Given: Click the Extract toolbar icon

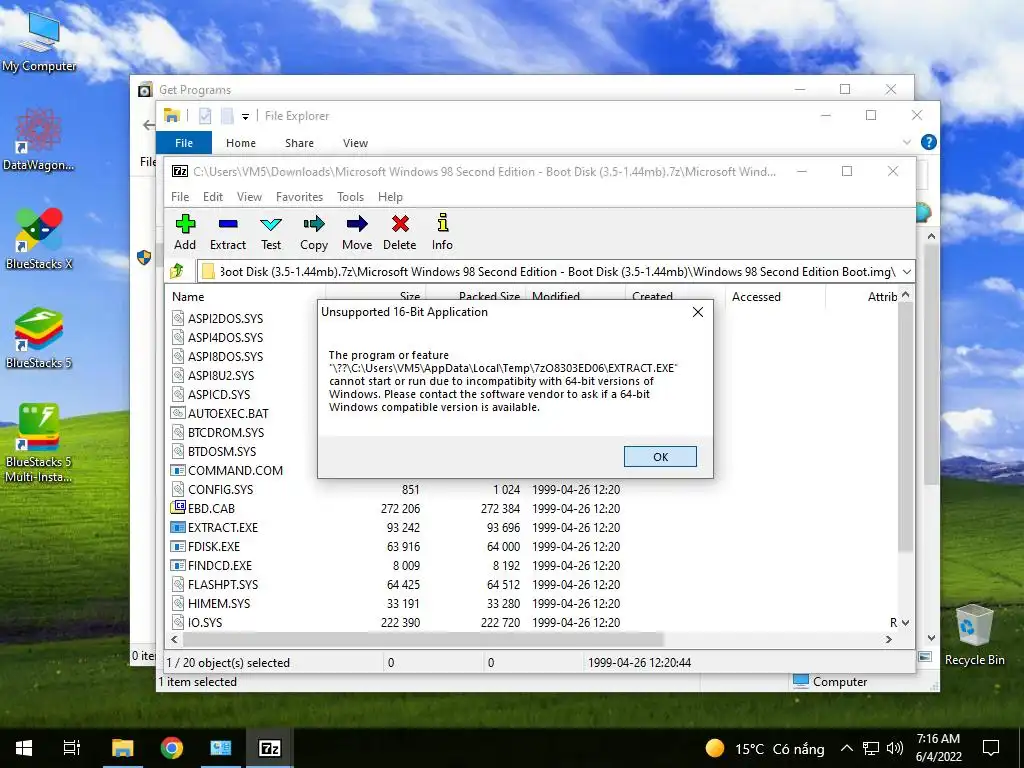Looking at the screenshot, I should pos(228,232).
